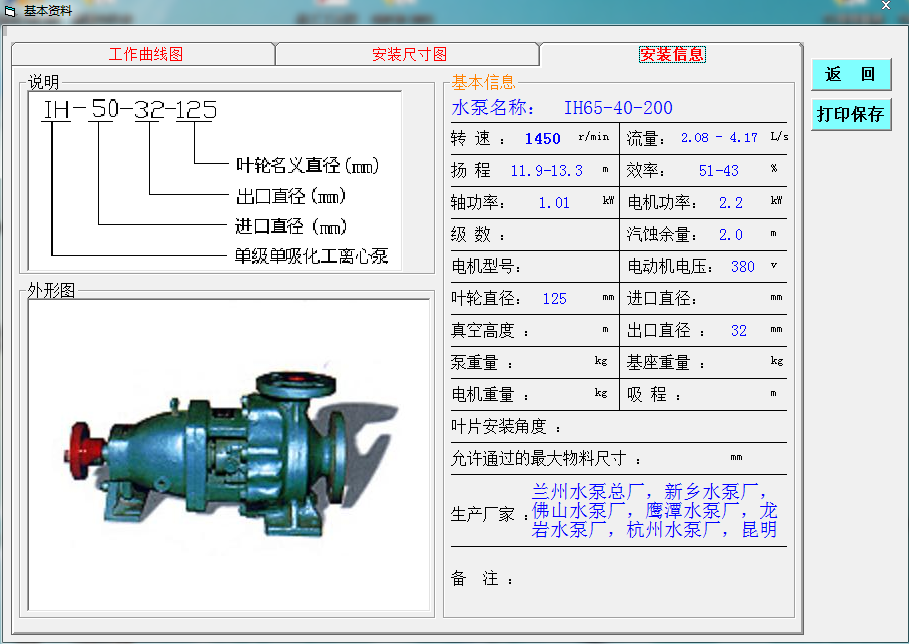The width and height of the screenshot is (909, 644).
Task: Open the 安装尺寸图 tab
Action: [x=408, y=54]
